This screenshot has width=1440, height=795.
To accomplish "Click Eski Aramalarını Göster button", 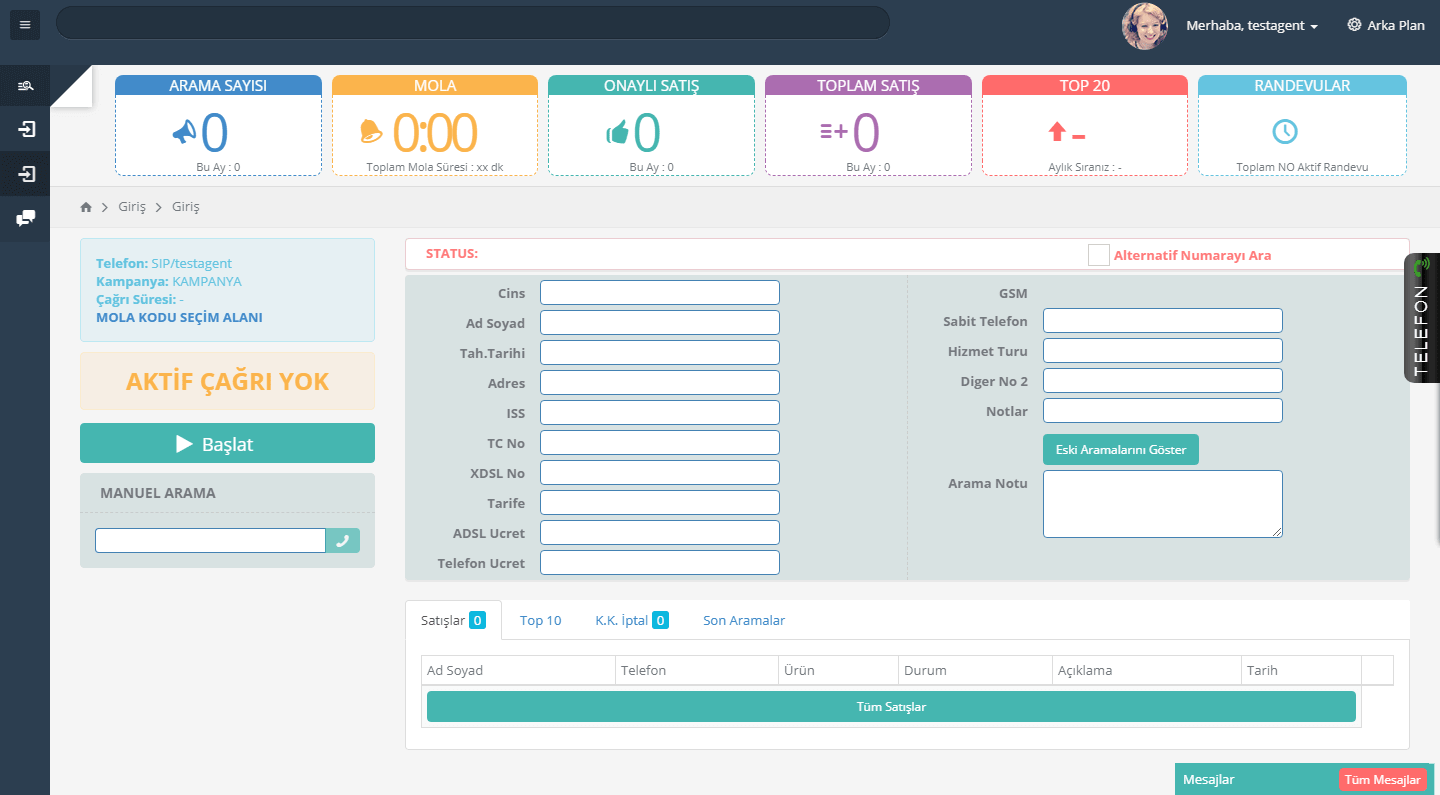I will [1120, 450].
